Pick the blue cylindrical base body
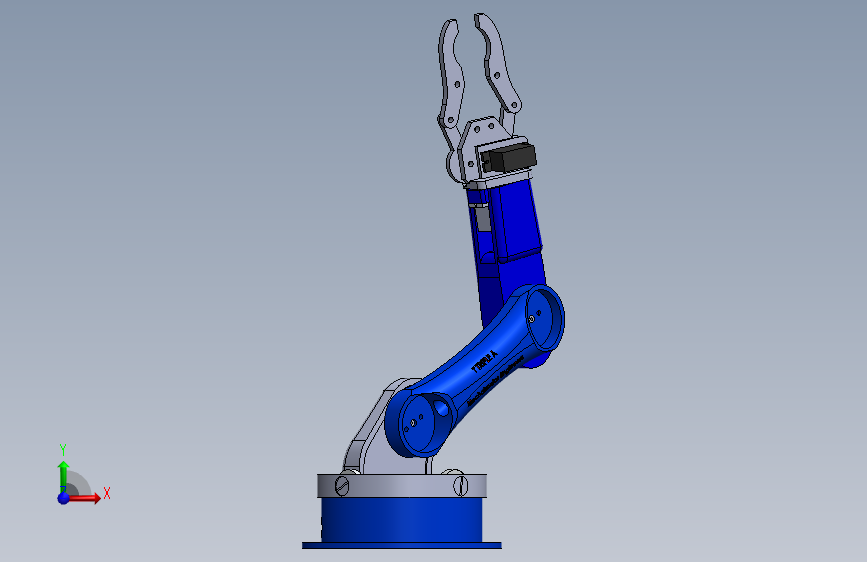This screenshot has width=867, height=562. (402, 519)
